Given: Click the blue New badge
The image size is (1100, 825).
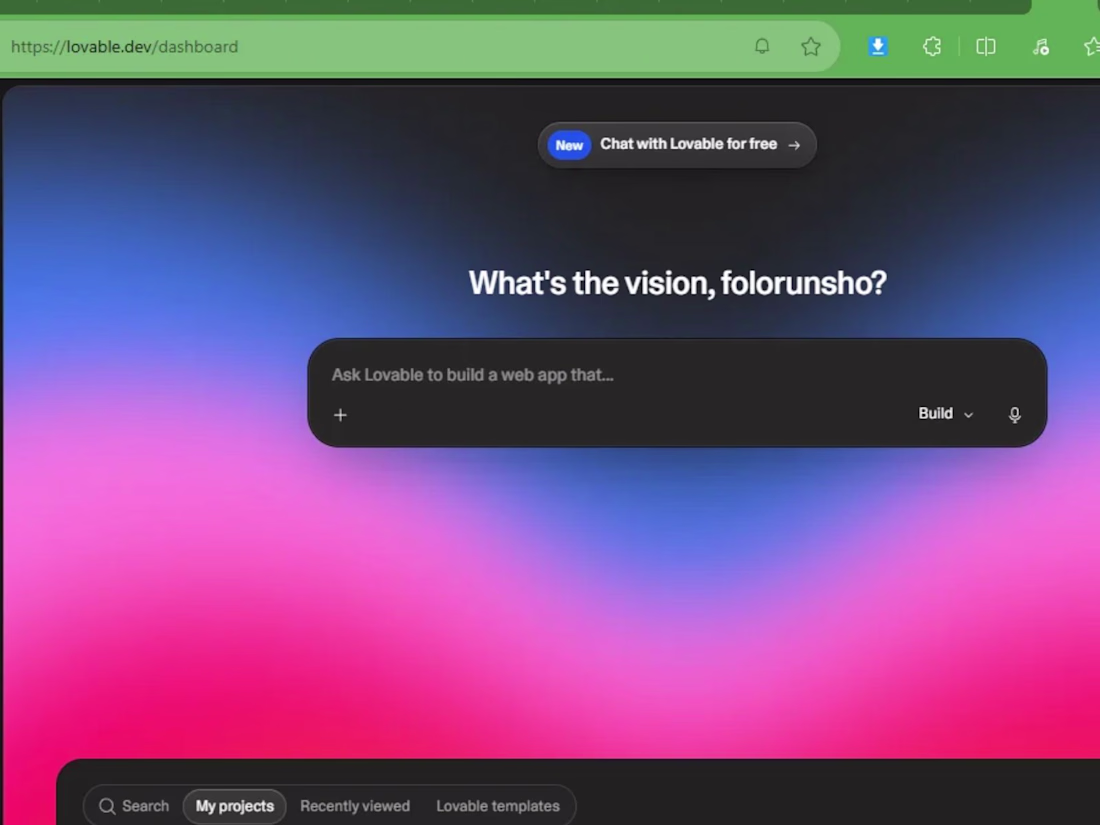Looking at the screenshot, I should 569,145.
